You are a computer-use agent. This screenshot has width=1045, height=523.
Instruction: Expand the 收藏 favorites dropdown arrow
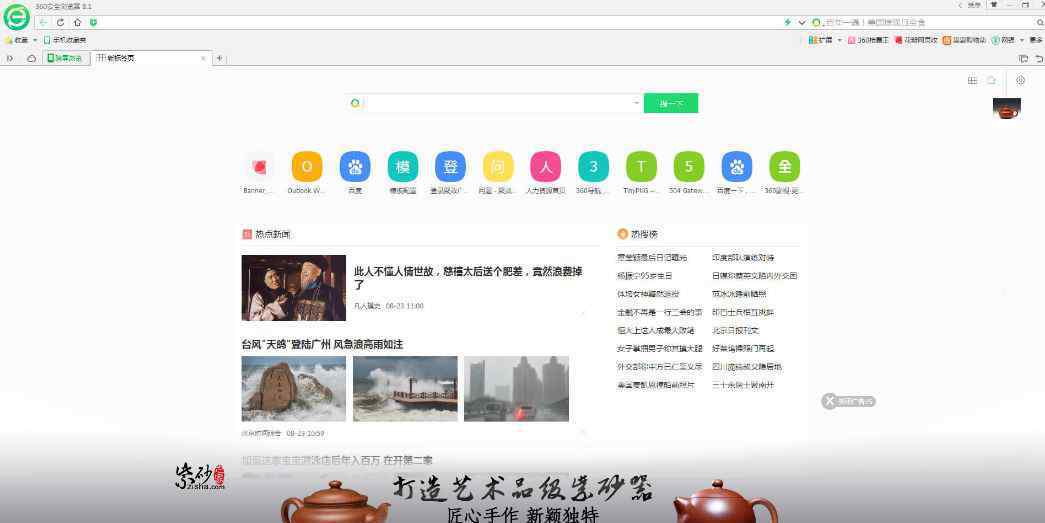(x=35, y=40)
